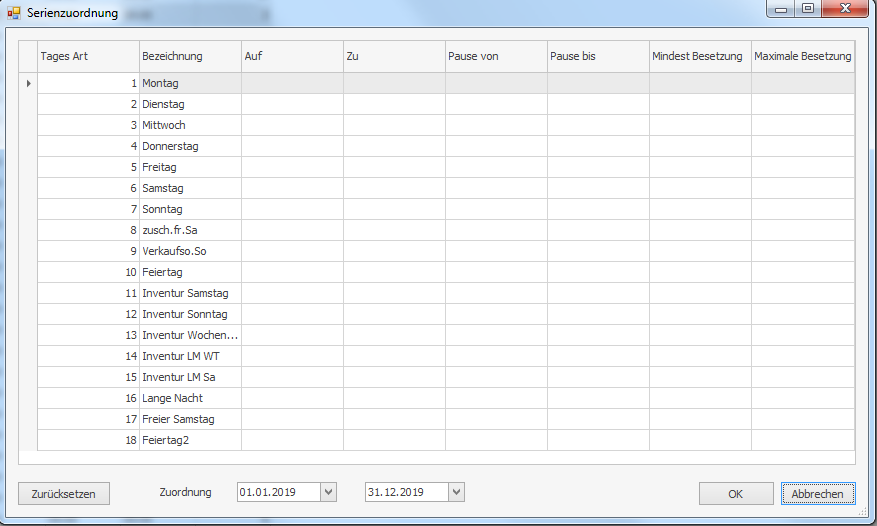Viewport: 877px width, 526px height.
Task: Select the row marker arrow beside Montag
Action: (x=28, y=83)
